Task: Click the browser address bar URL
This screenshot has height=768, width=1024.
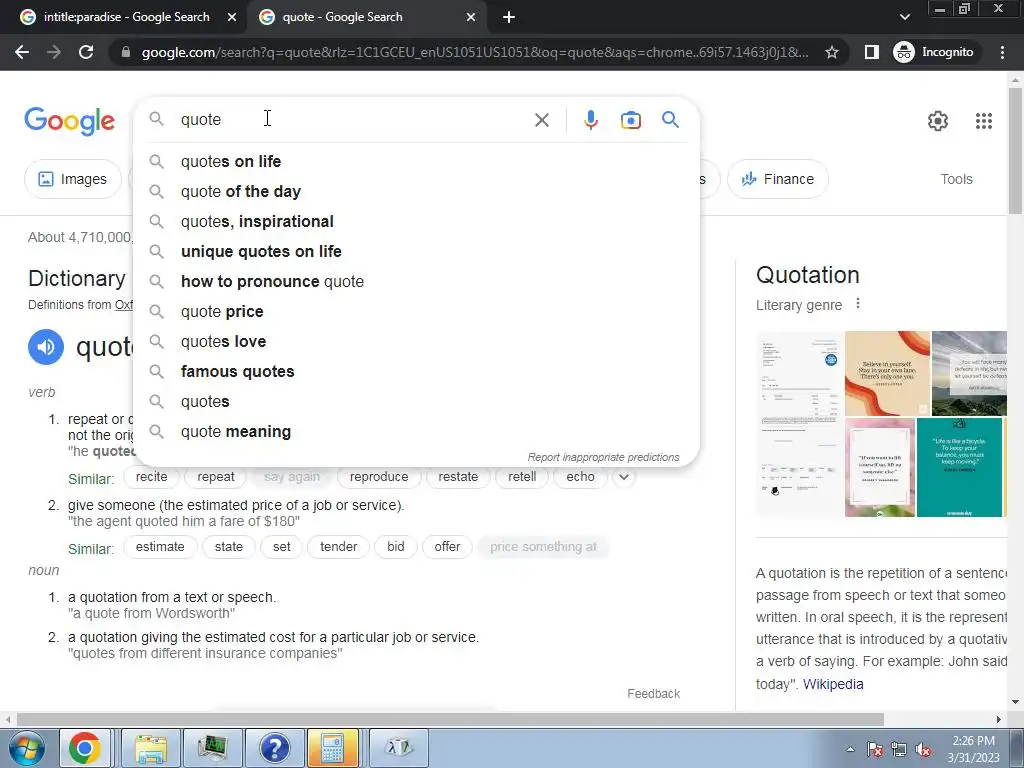Action: point(474,52)
